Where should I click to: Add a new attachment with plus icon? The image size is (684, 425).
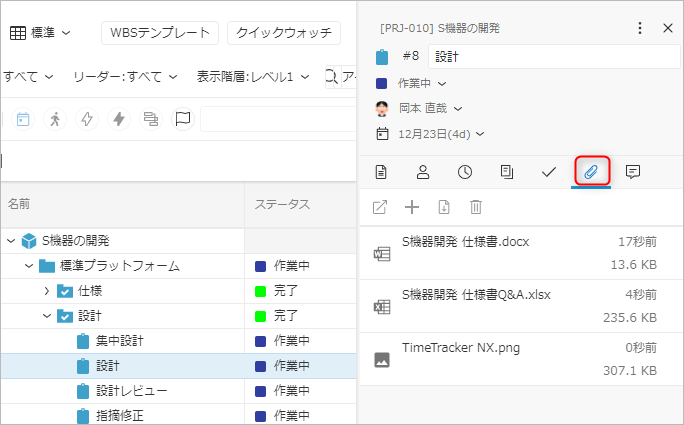(x=411, y=207)
